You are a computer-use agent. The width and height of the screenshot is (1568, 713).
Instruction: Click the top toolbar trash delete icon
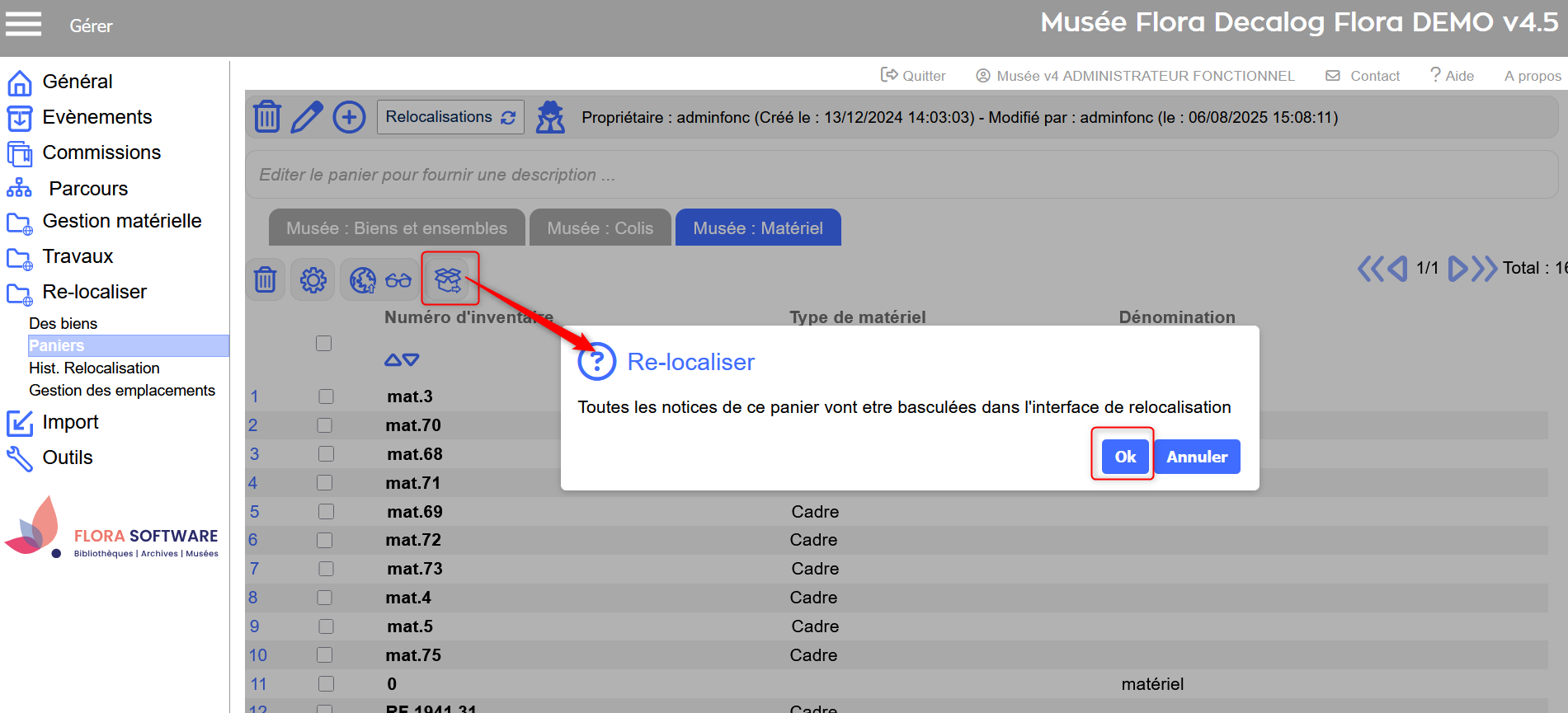pyautogui.click(x=266, y=117)
